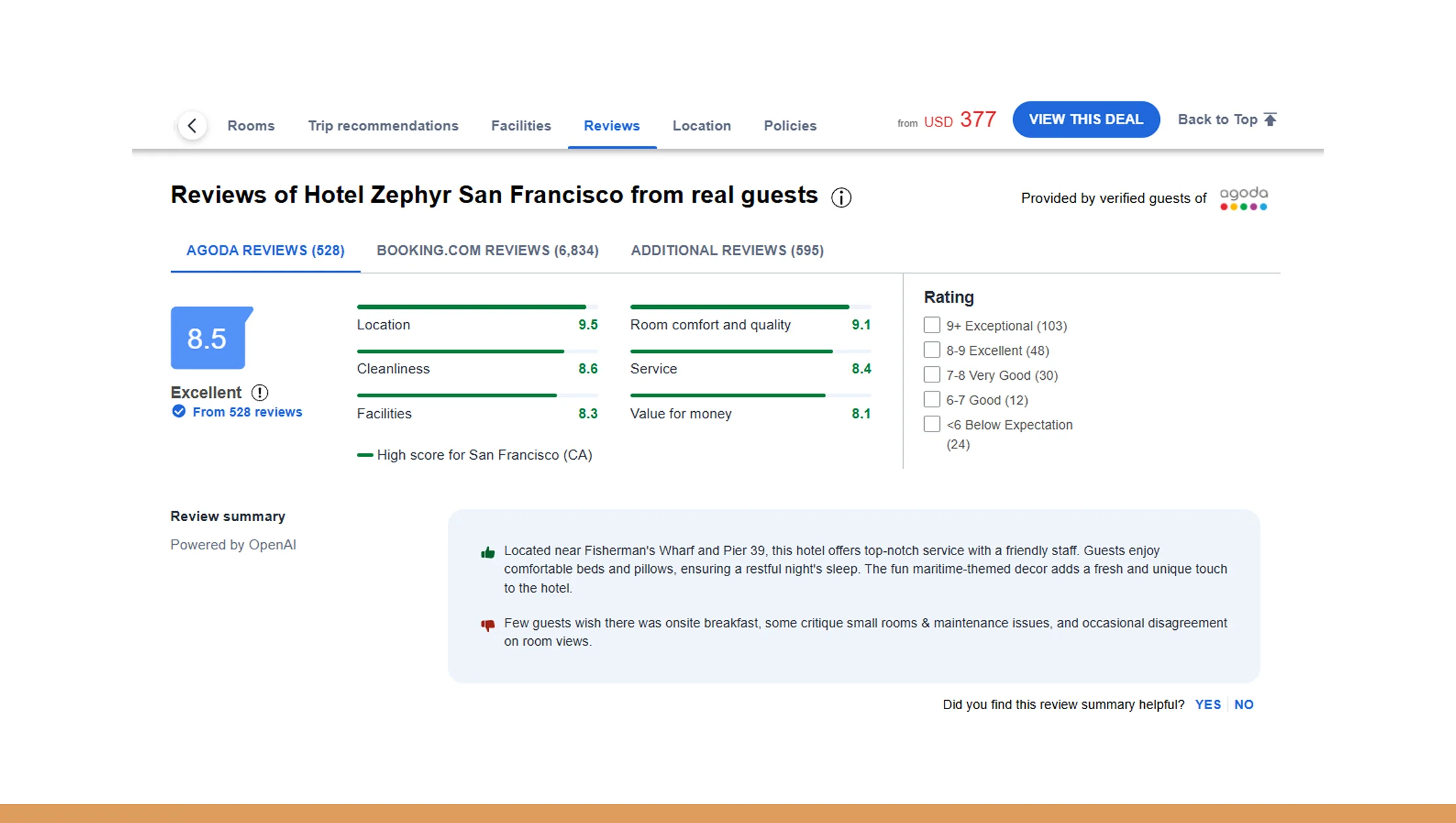Click the thumbs down icon in review summary

[x=487, y=625]
